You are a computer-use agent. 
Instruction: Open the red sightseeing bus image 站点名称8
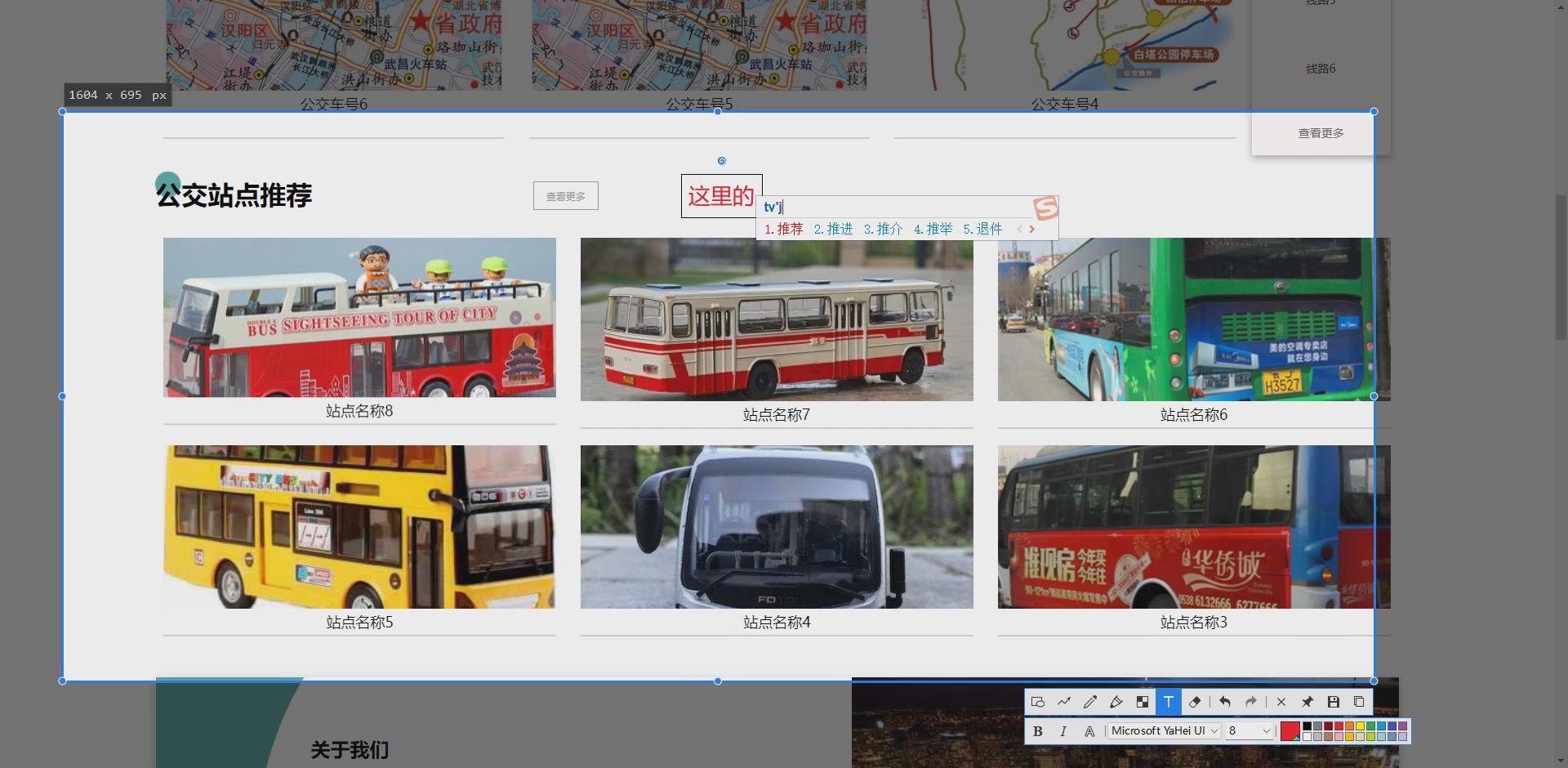(x=359, y=318)
